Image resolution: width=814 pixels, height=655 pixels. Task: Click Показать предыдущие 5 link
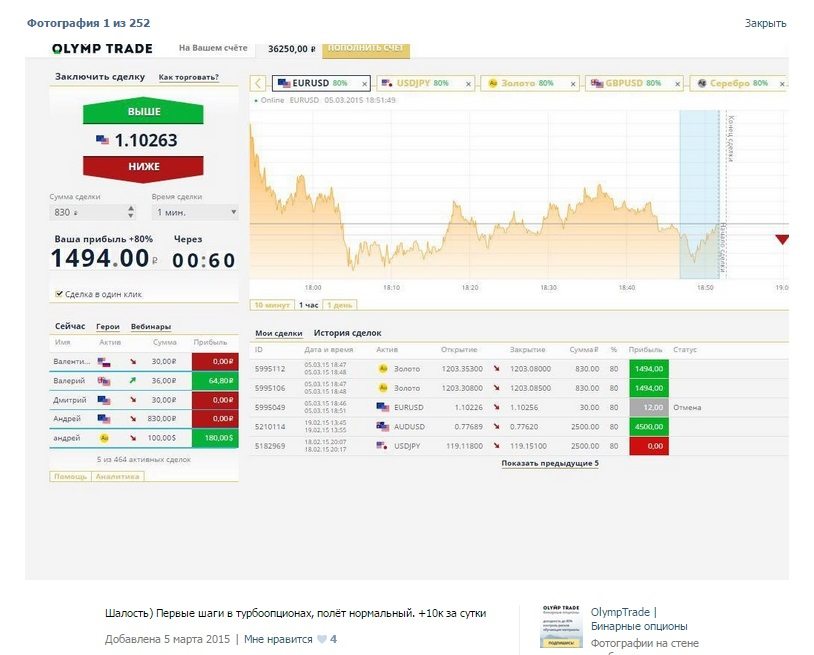(550, 463)
